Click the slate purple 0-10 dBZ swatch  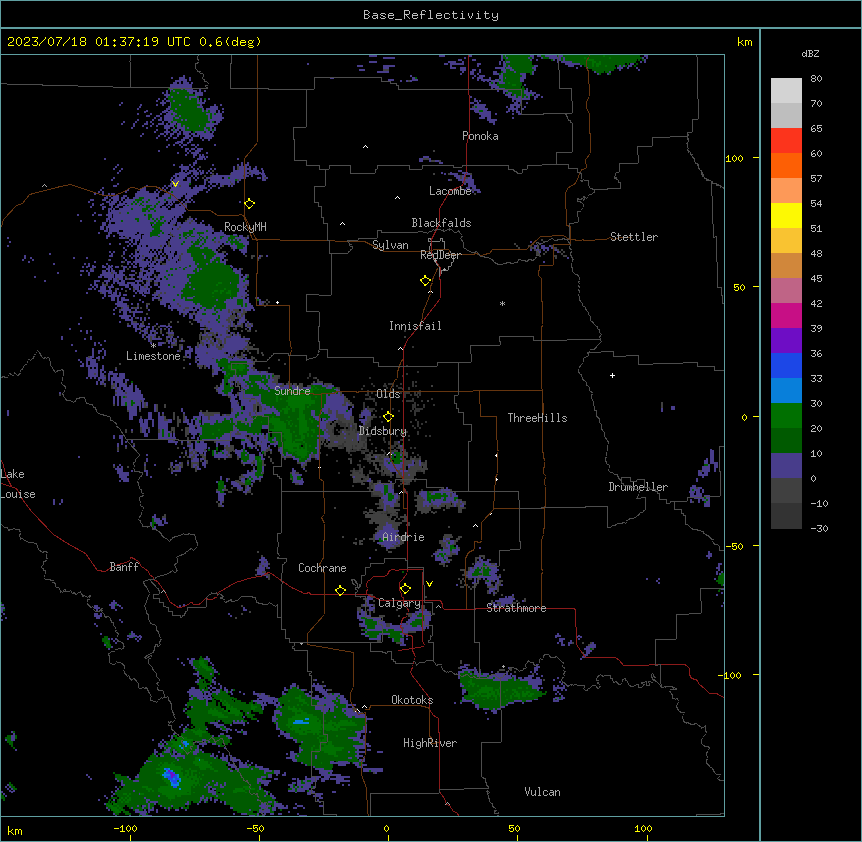pyautogui.click(x=786, y=466)
